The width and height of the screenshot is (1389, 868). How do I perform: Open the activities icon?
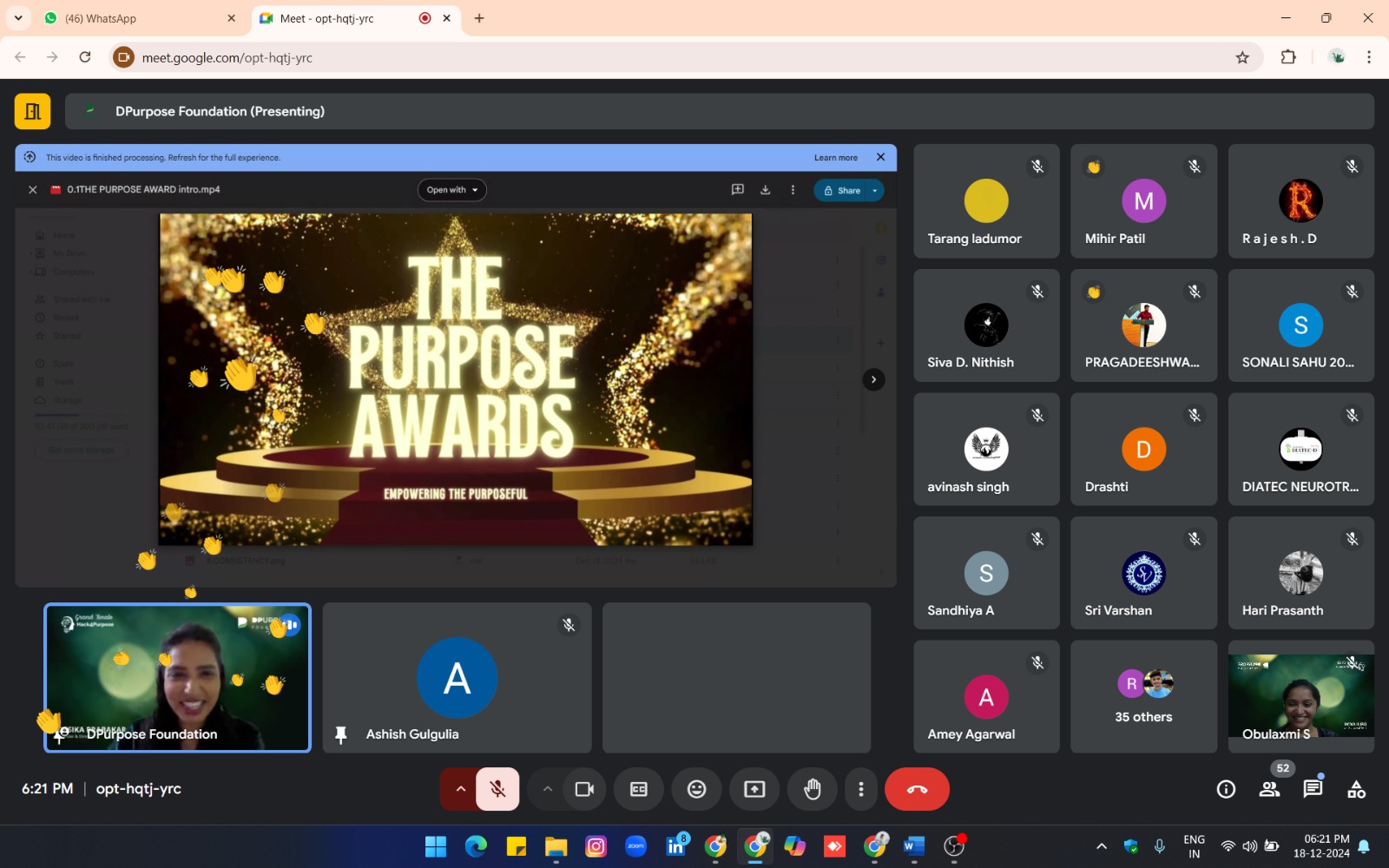[x=1356, y=789]
